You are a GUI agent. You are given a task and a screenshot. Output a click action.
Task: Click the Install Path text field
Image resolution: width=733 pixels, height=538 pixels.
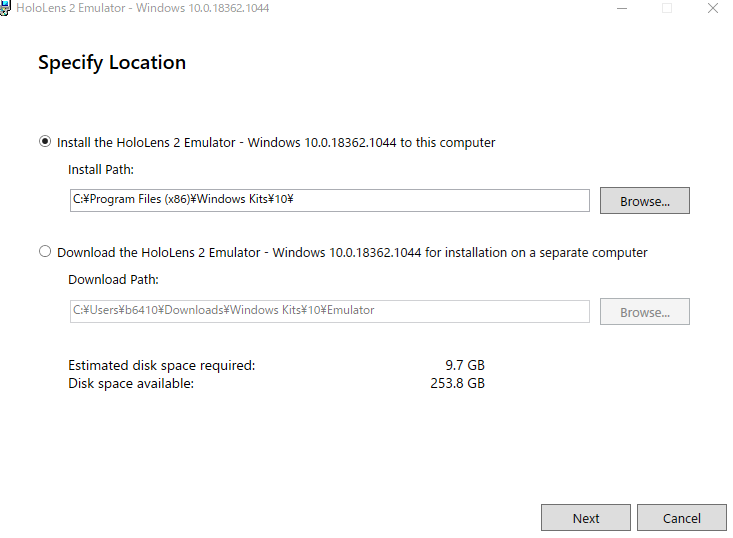(330, 200)
